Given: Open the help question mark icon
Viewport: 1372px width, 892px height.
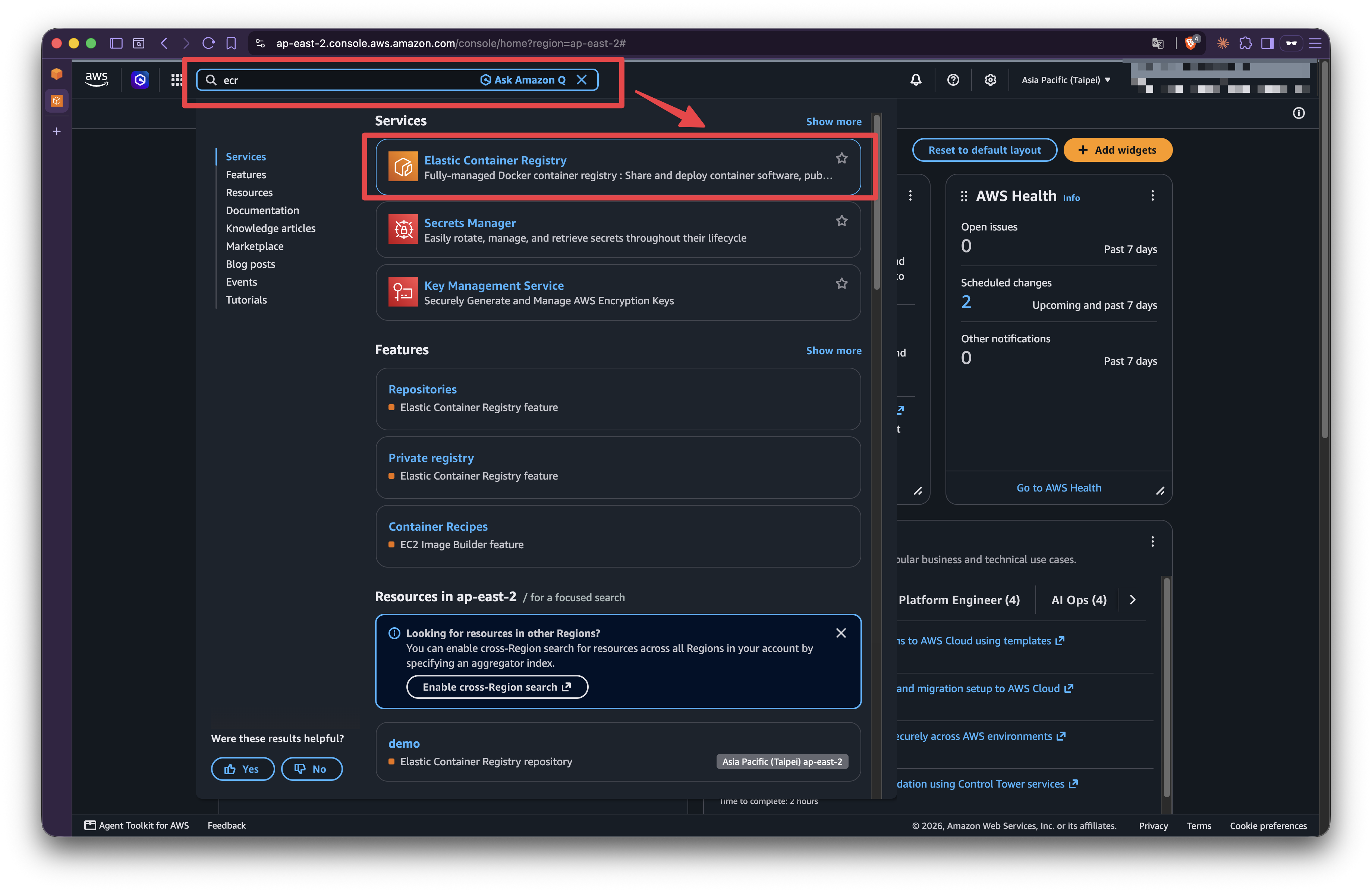Looking at the screenshot, I should click(x=953, y=79).
